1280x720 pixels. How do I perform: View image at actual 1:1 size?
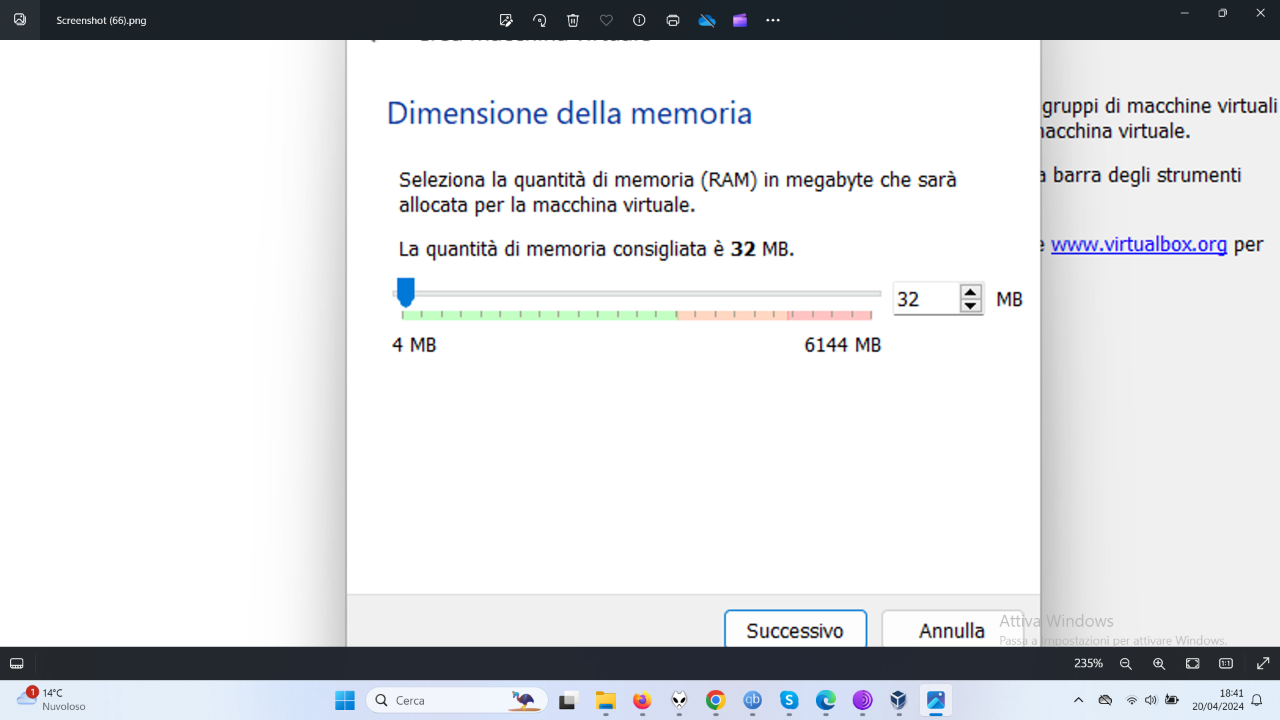point(1226,664)
